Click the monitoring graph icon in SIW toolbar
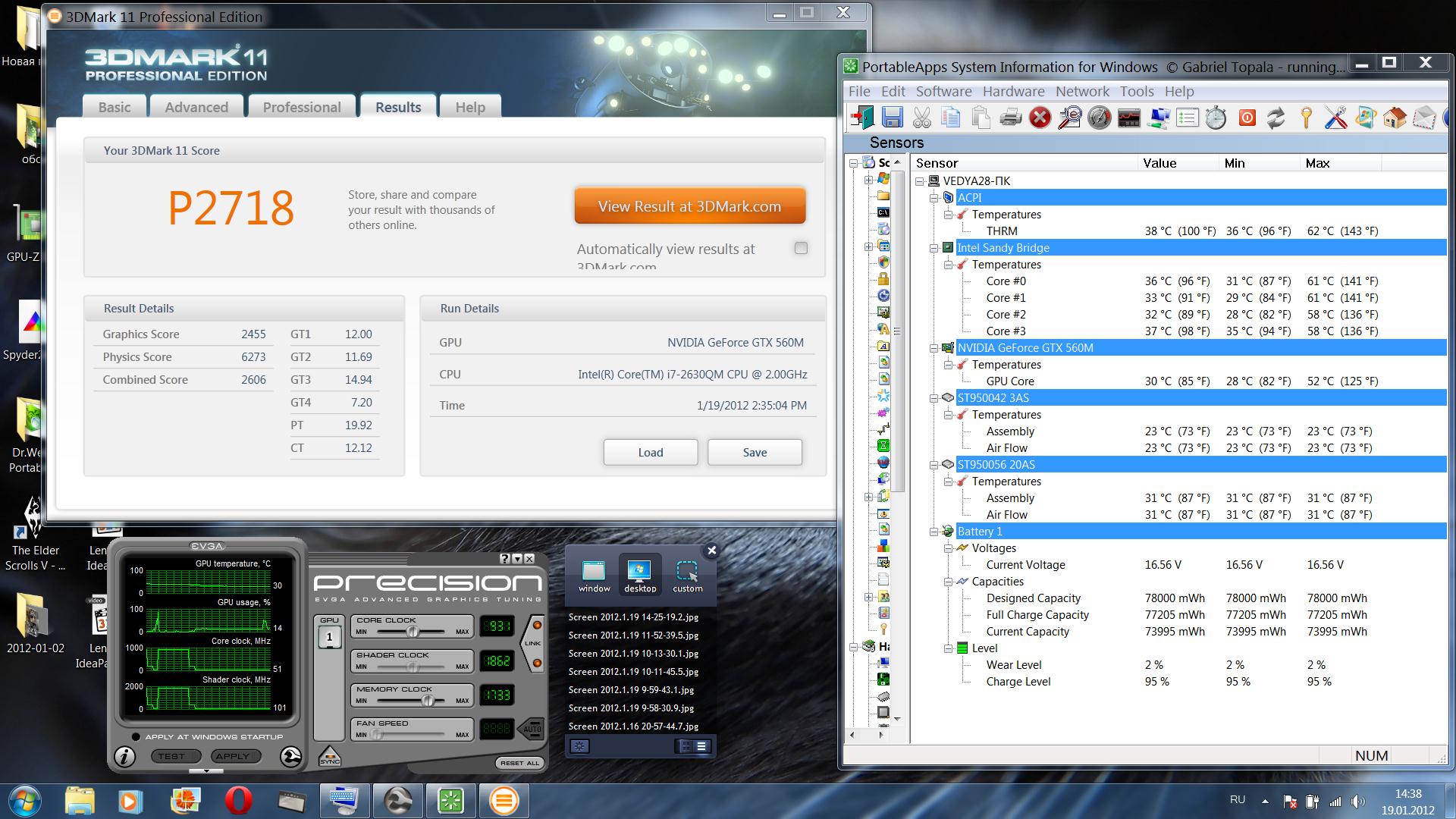 coord(1128,118)
